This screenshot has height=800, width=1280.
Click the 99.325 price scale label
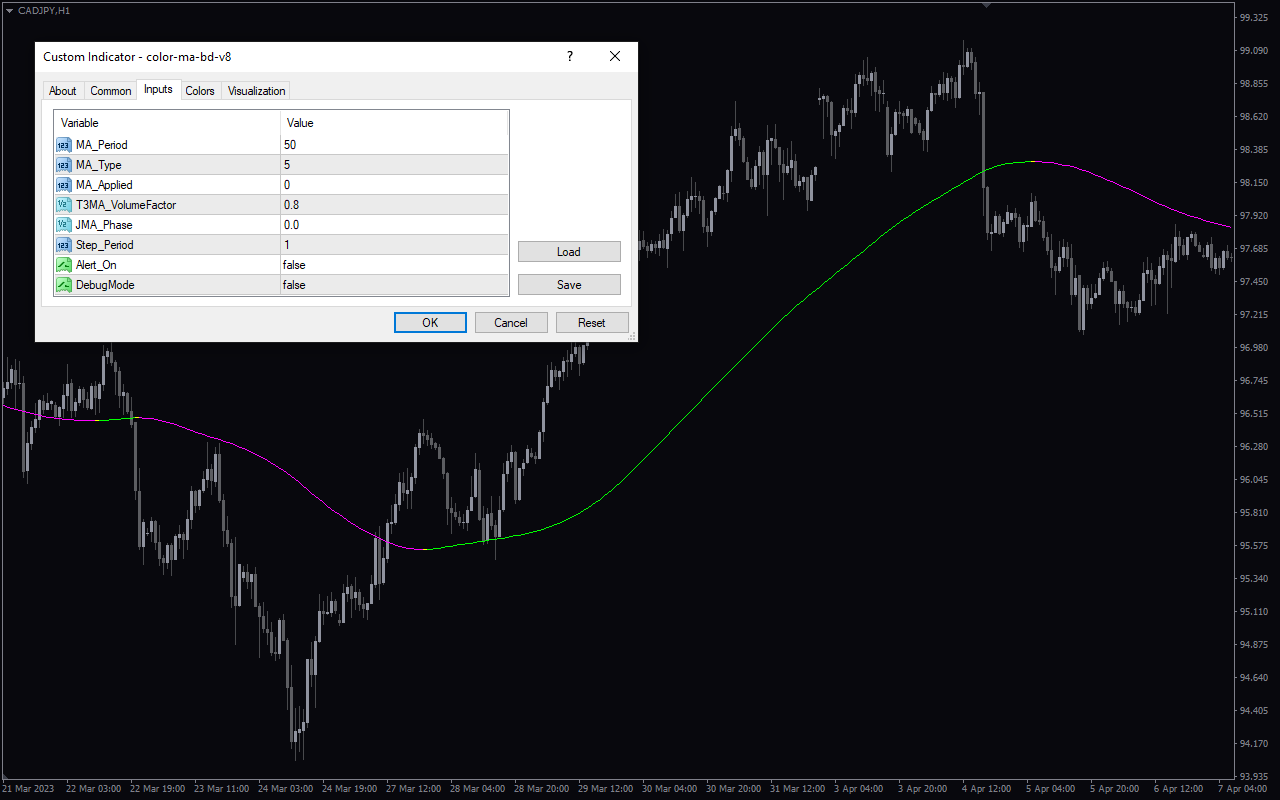point(1253,18)
